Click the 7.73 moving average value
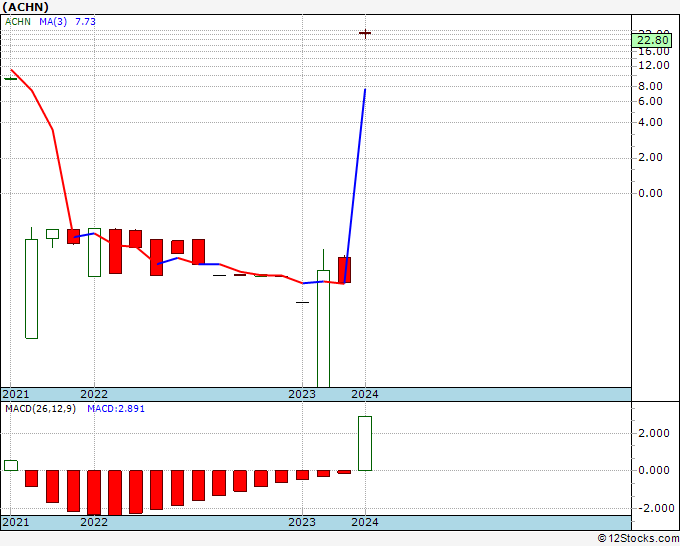 85,22
